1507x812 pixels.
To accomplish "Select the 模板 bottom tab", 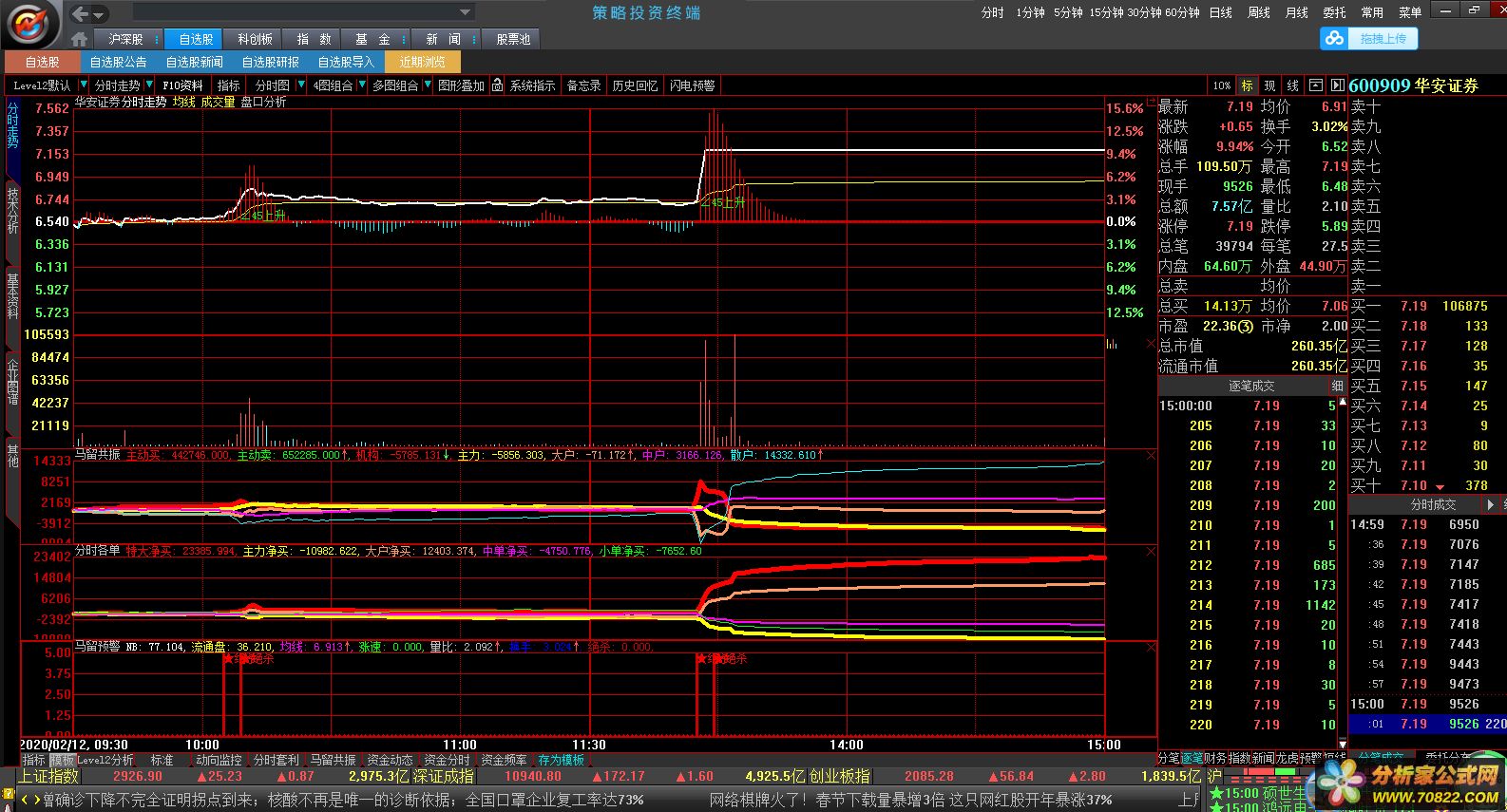I will tap(62, 760).
